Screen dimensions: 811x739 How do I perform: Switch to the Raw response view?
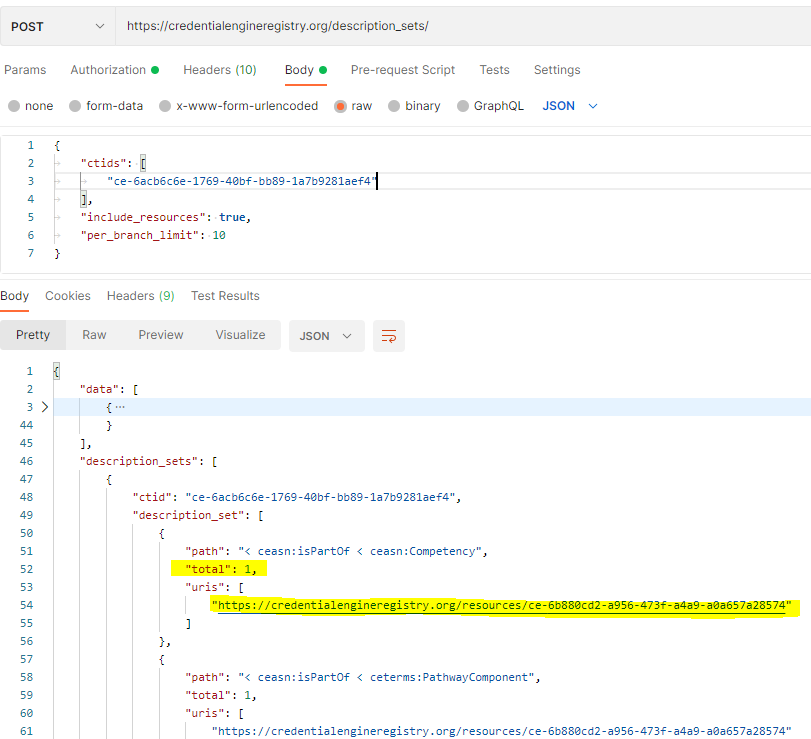(x=94, y=335)
